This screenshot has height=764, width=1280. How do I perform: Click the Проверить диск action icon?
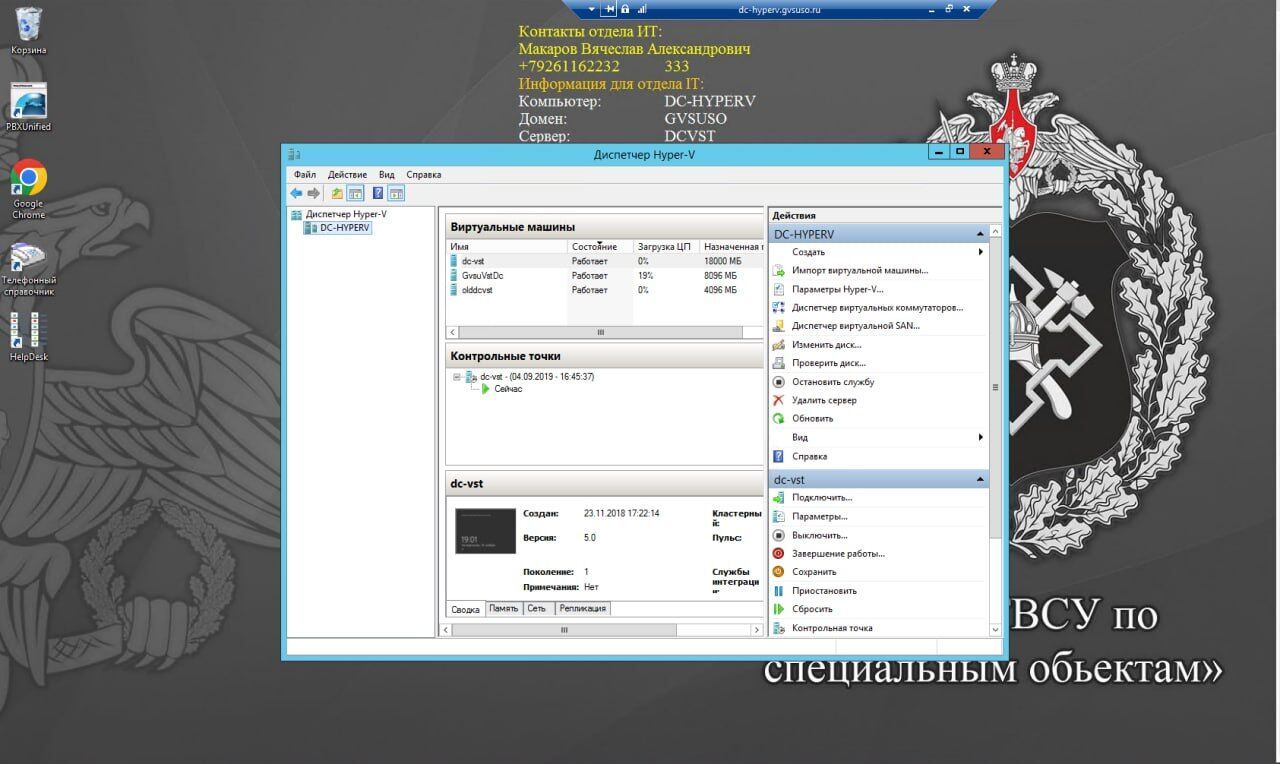point(779,363)
